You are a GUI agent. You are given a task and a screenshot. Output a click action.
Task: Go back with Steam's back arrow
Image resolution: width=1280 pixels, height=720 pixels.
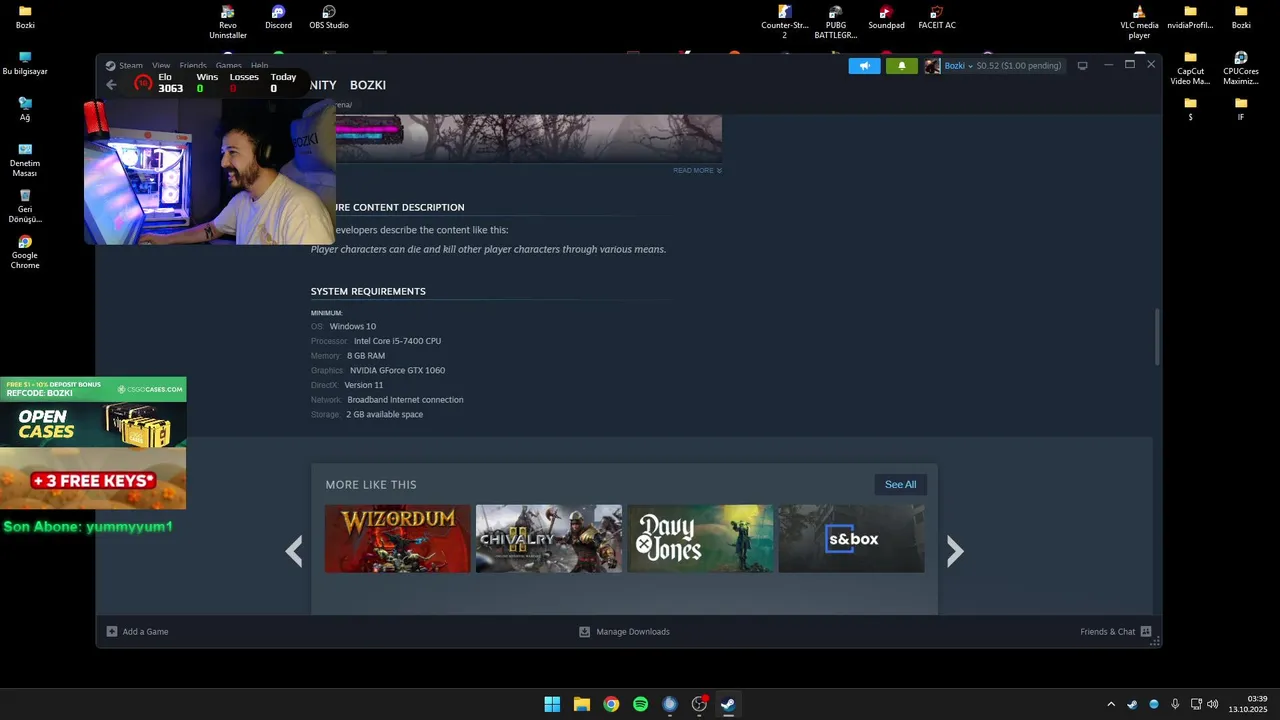point(111,85)
